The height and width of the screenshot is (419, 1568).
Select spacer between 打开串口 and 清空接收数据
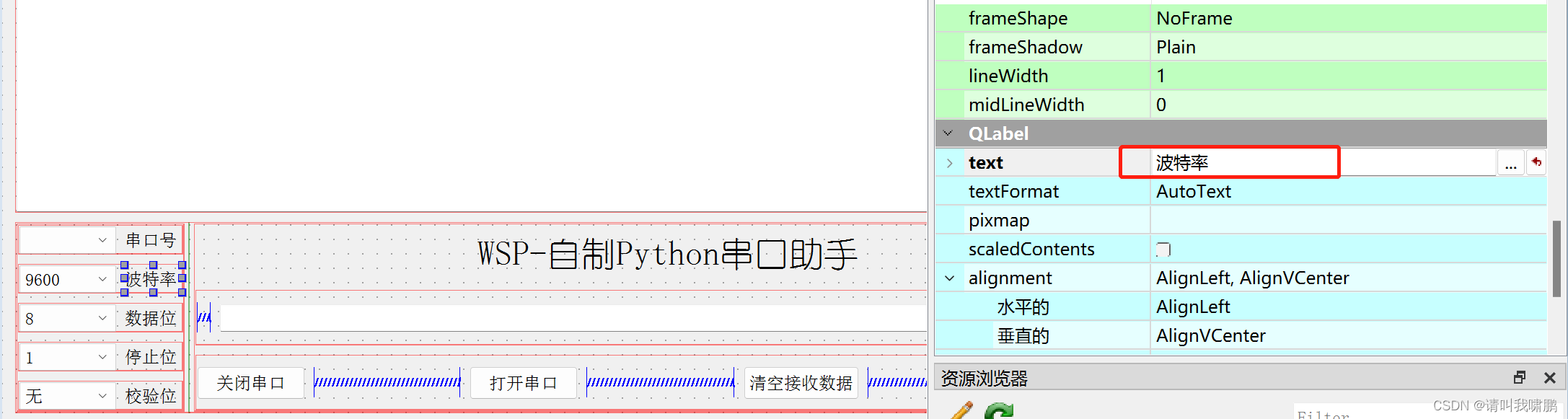[x=661, y=382]
